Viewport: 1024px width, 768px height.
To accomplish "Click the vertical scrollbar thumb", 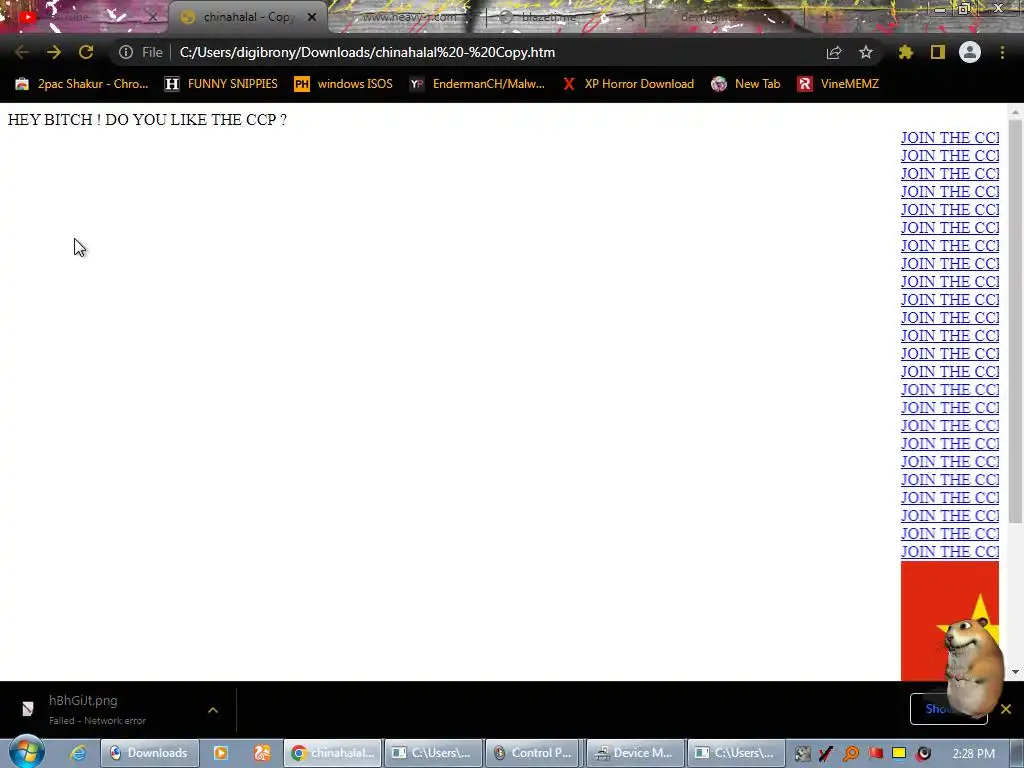I will click(1015, 321).
